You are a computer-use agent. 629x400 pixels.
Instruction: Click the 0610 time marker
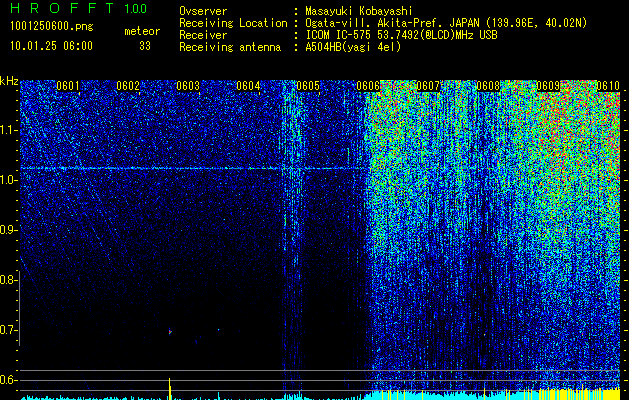tap(608, 86)
